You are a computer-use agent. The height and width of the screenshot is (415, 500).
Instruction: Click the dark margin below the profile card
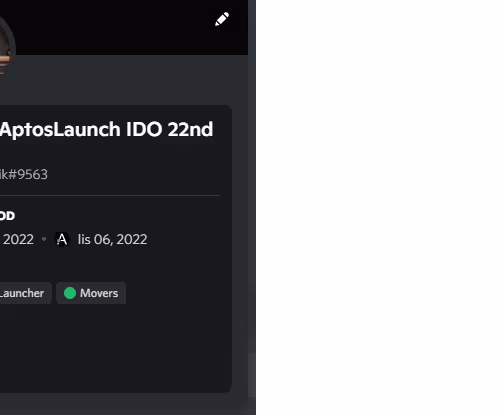pos(123,404)
